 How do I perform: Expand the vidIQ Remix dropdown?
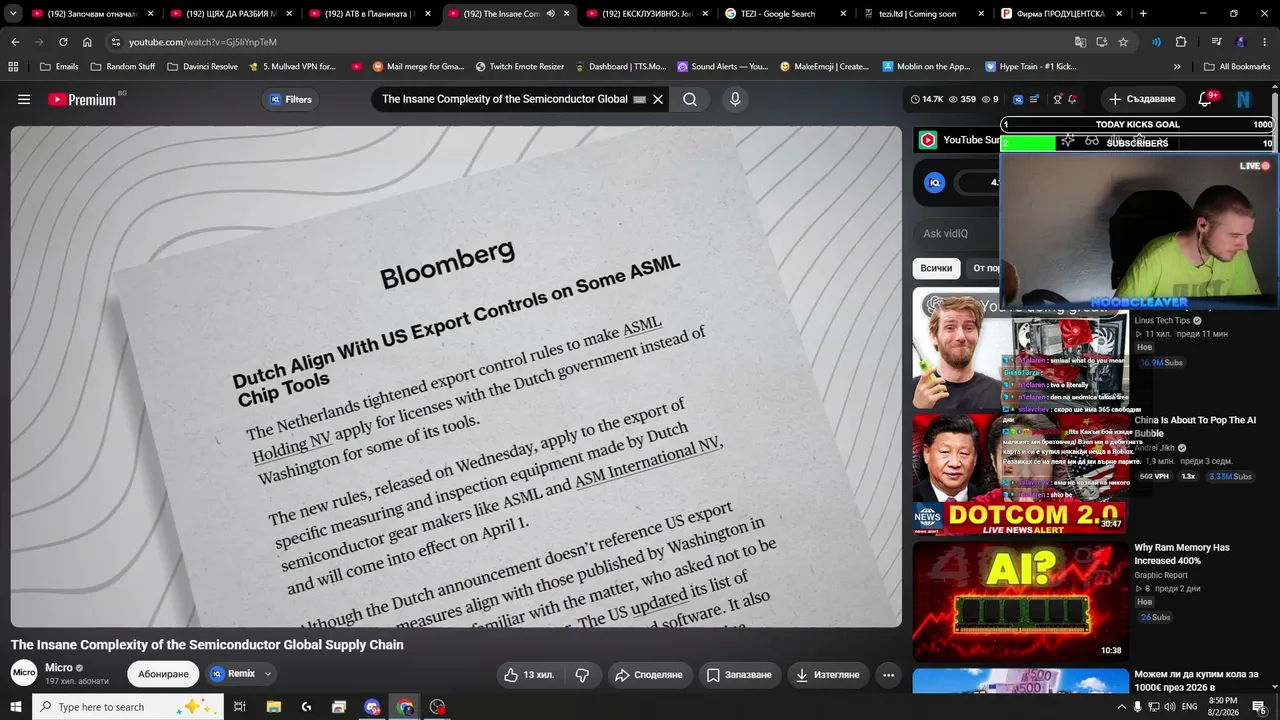tap(268, 674)
